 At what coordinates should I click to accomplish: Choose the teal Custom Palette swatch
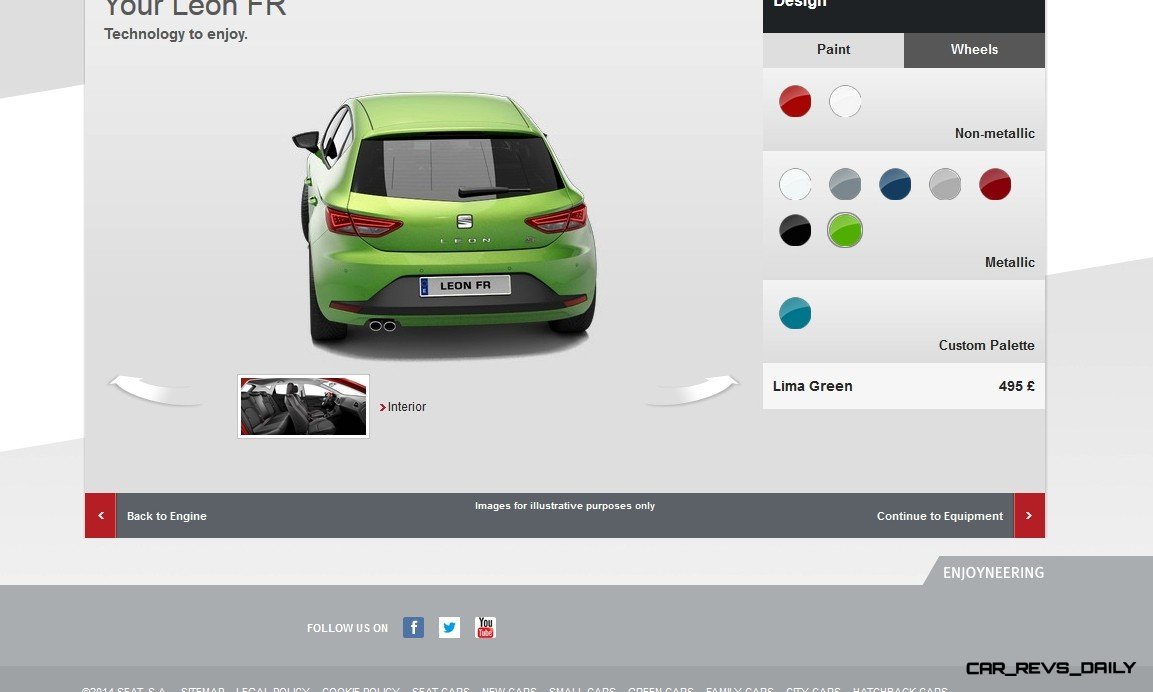tap(795, 313)
